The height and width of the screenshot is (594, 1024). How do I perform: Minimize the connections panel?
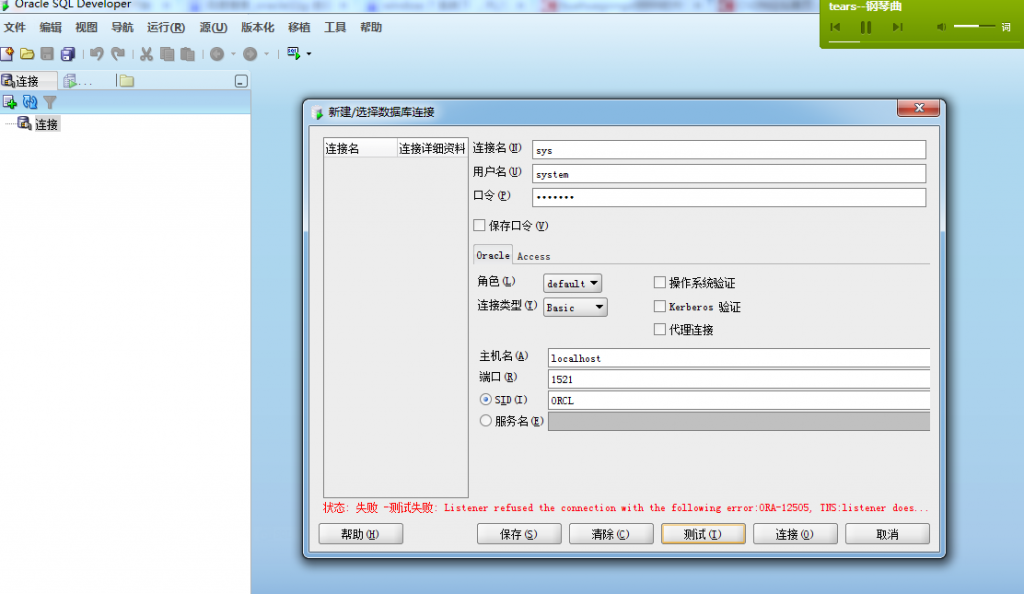(241, 81)
